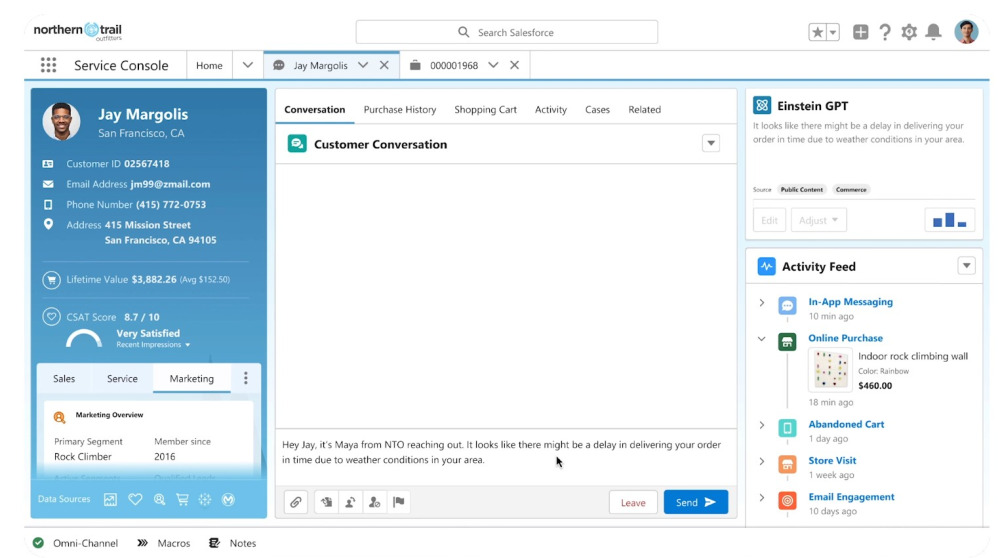Open the Purchase History tab
The height and width of the screenshot is (558, 1000).
(x=400, y=110)
